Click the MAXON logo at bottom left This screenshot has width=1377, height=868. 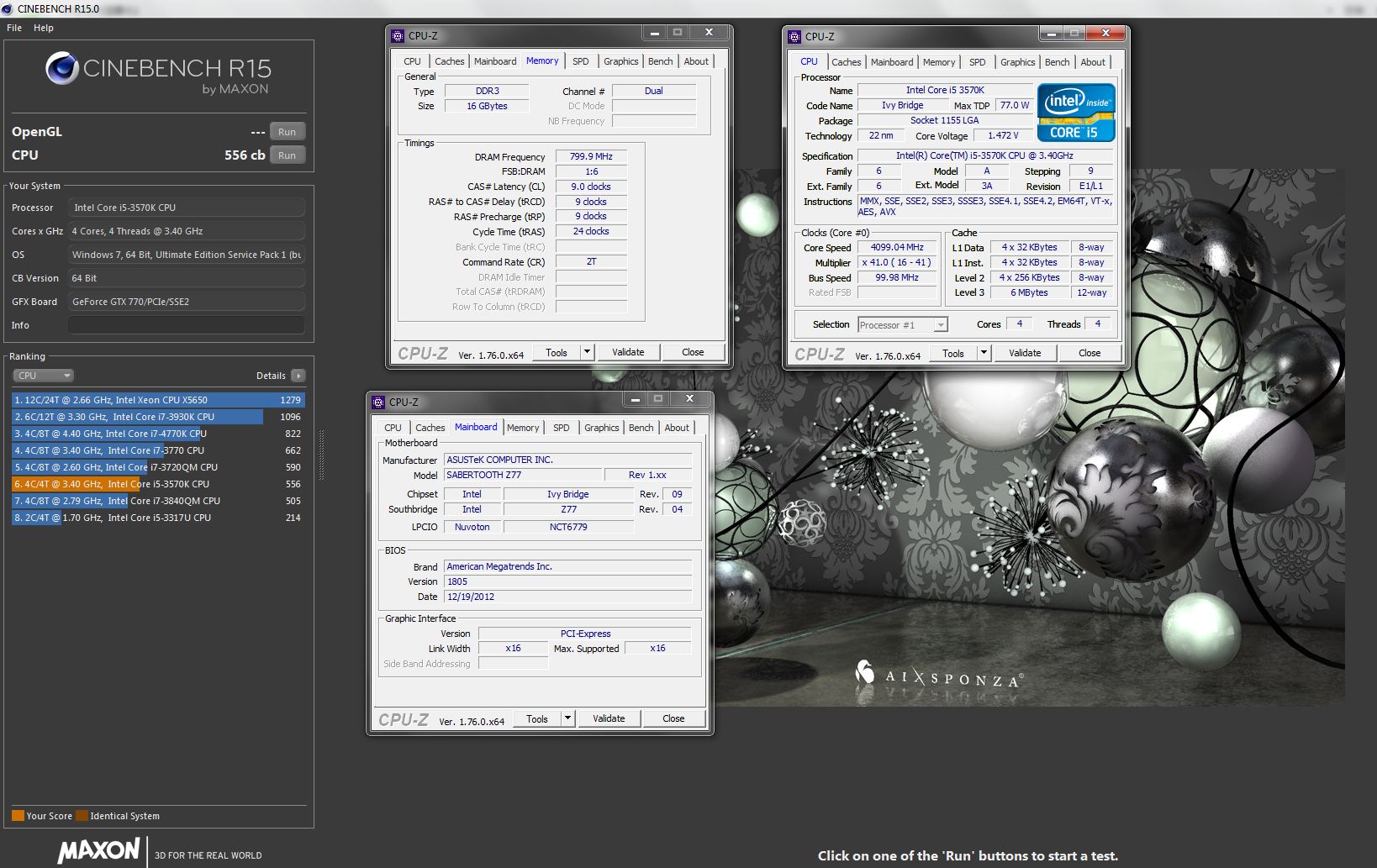pos(99,850)
